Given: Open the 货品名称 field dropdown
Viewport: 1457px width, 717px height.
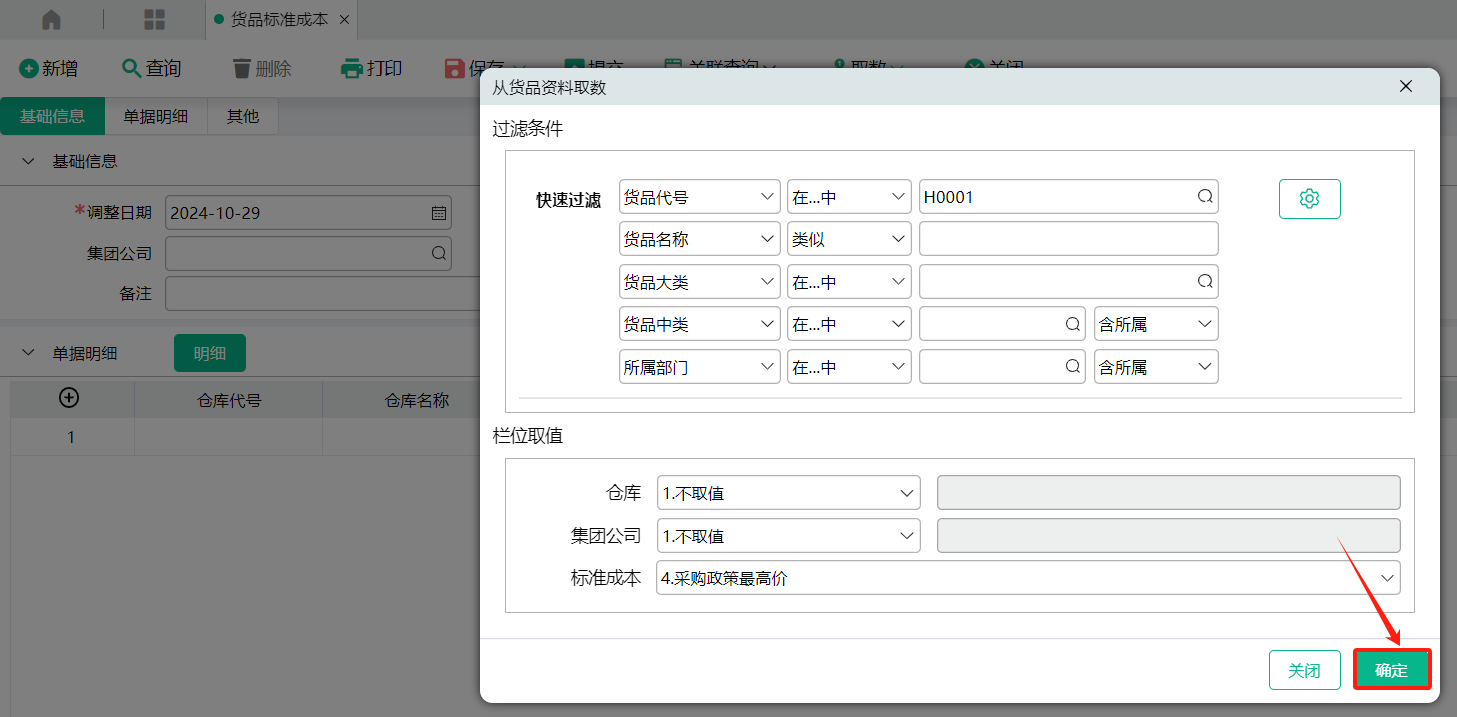Looking at the screenshot, I should 699,240.
